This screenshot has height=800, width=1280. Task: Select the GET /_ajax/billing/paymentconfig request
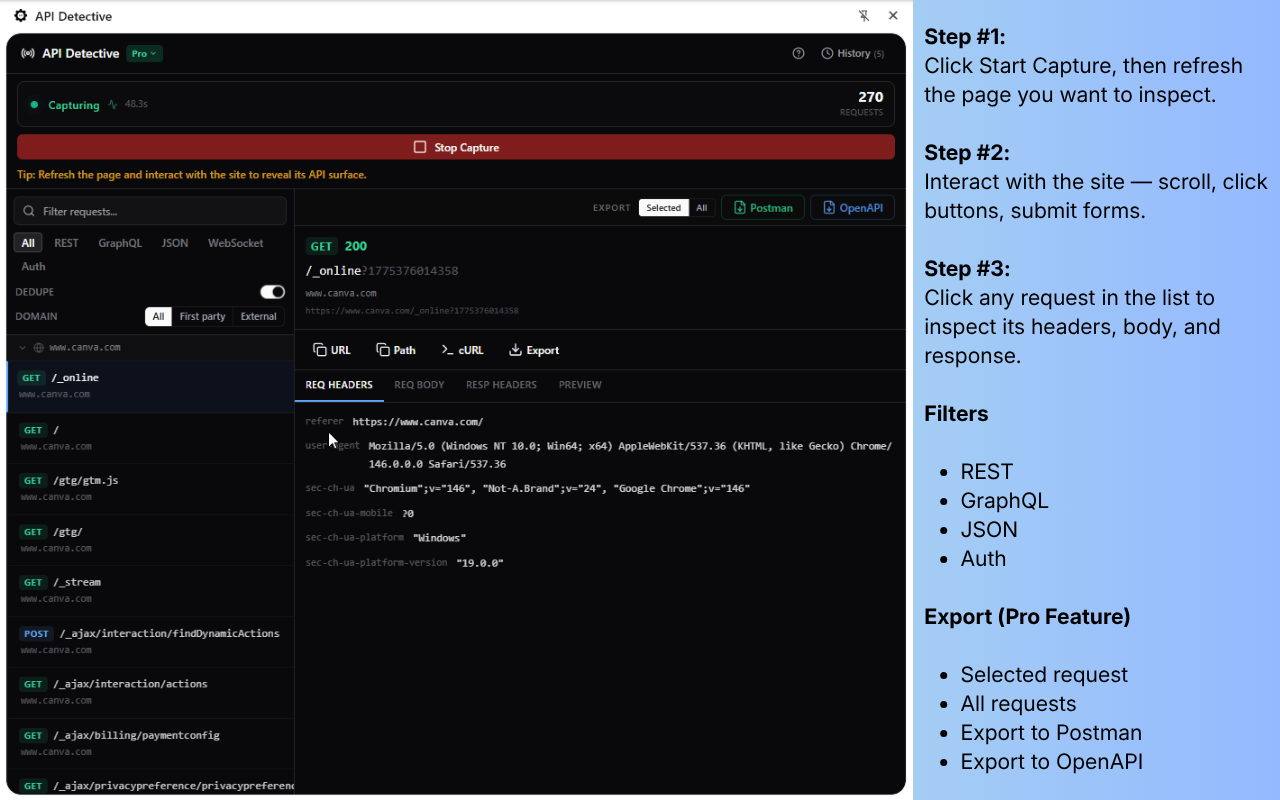(x=150, y=743)
